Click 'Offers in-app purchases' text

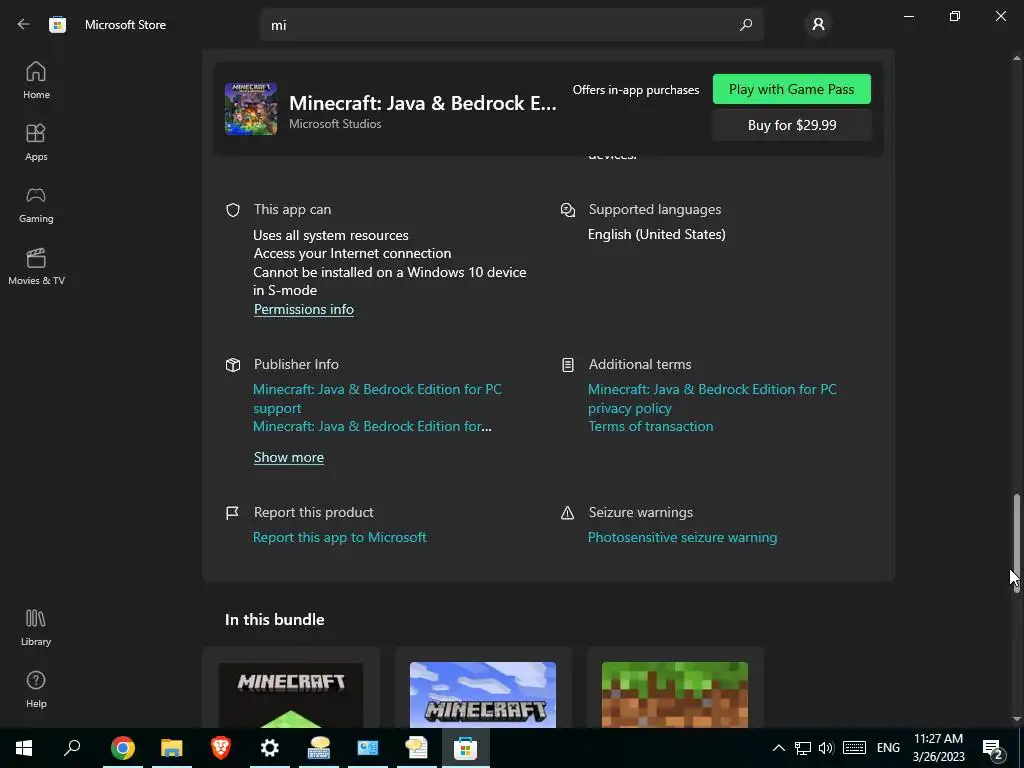635,90
